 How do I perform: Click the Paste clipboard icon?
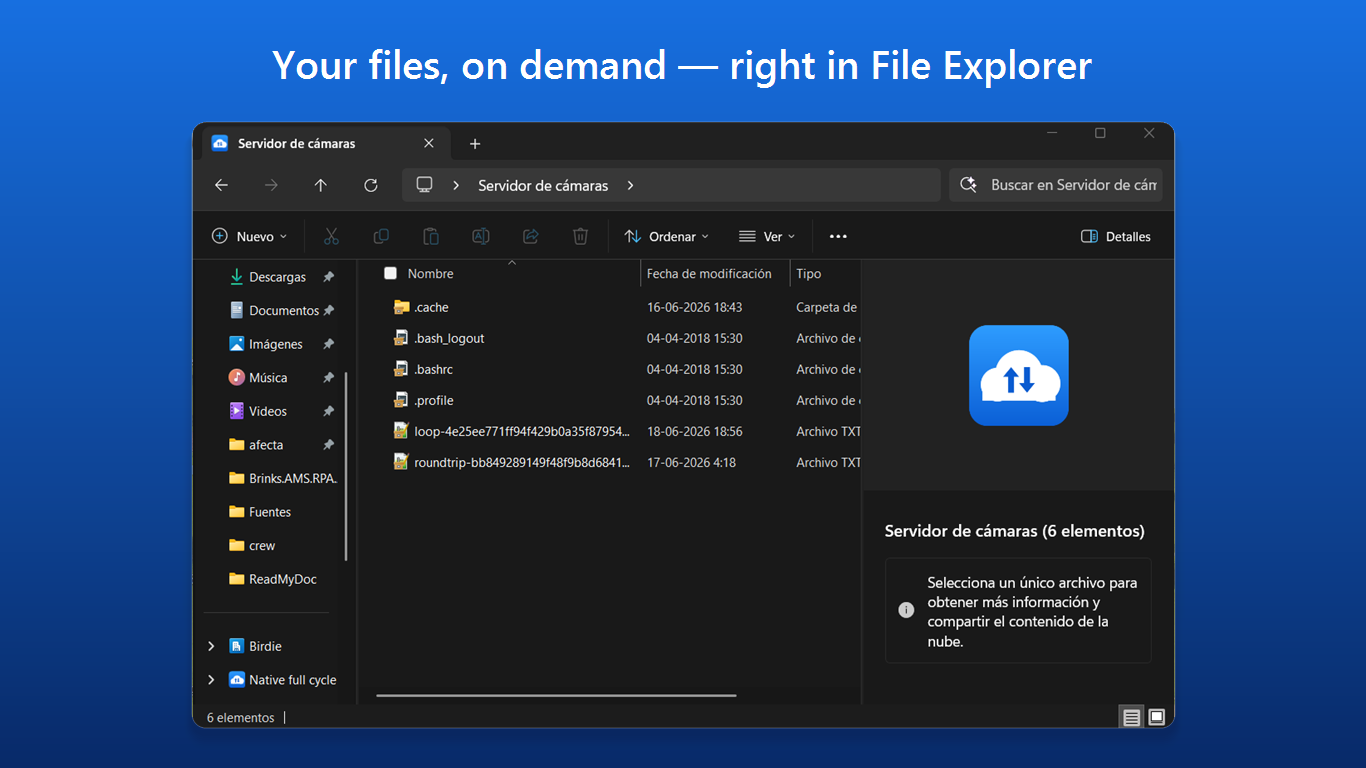tap(431, 237)
